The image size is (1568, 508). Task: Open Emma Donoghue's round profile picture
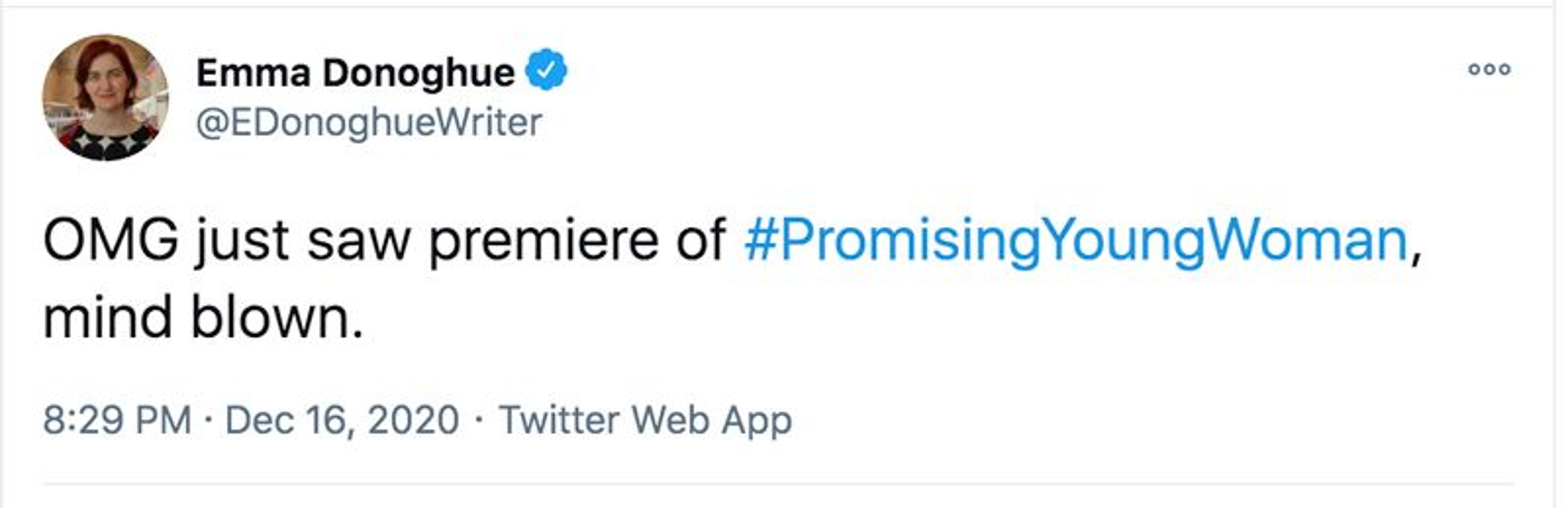105,97
